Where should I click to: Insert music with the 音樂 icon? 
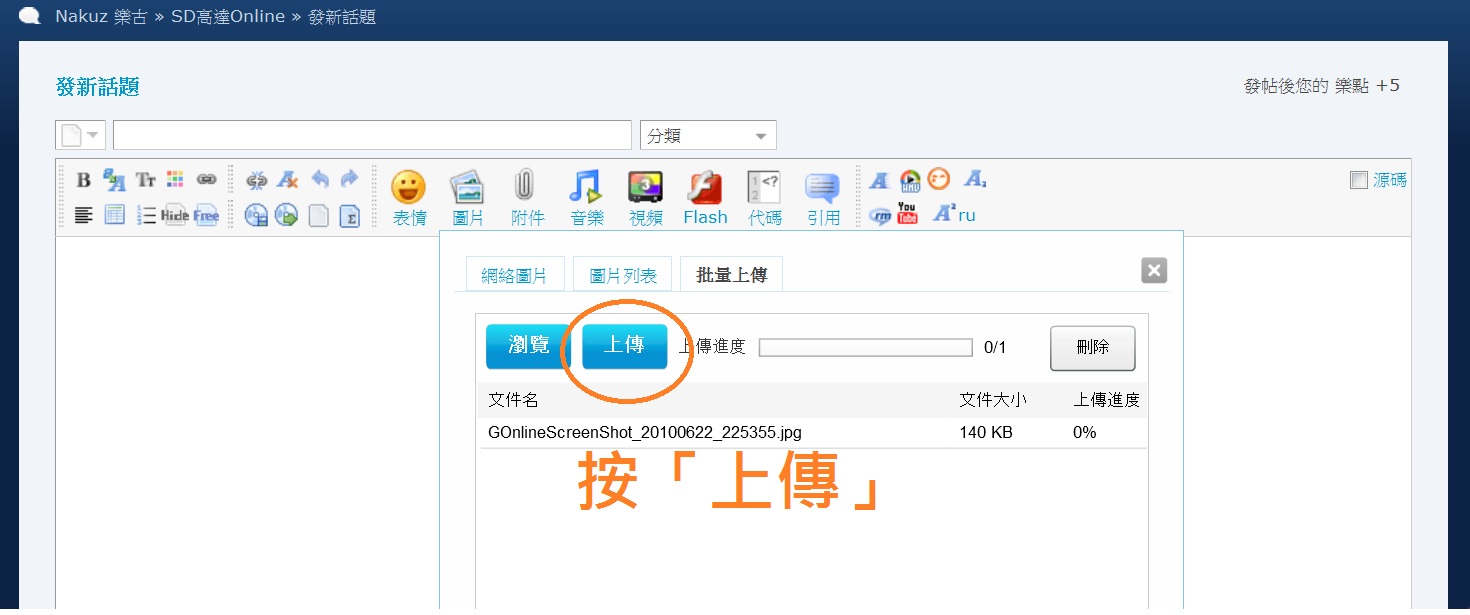click(586, 196)
